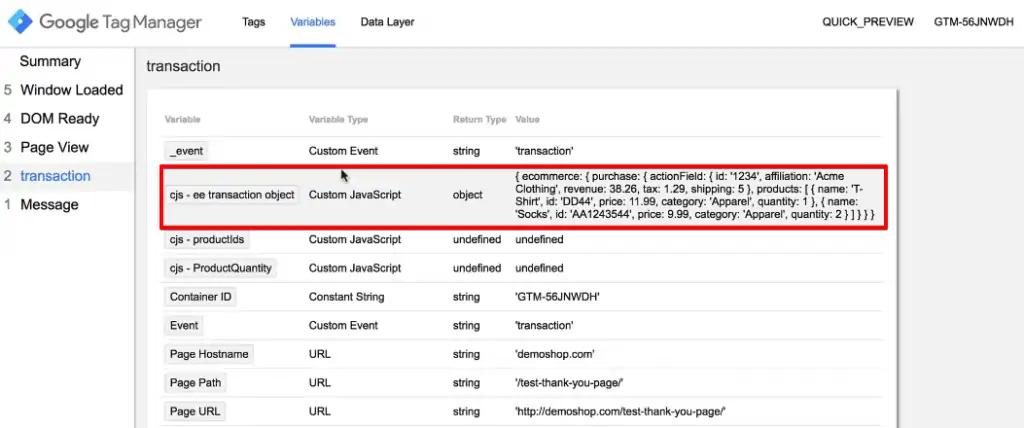The image size is (1024, 428).
Task: Select the Message event
Action: pyautogui.click(x=49, y=205)
